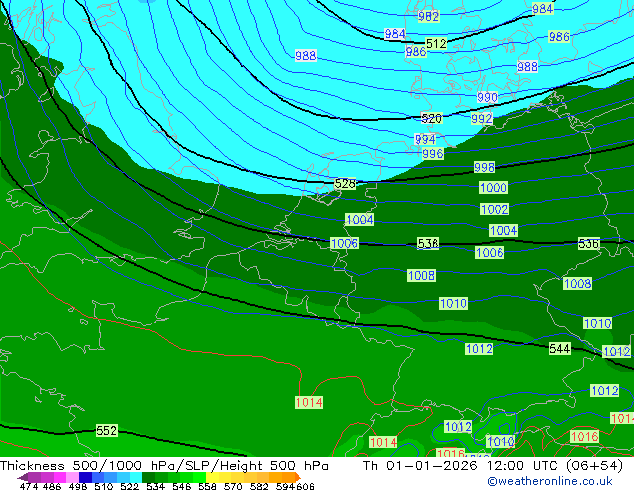634x490 pixels.
Task: Click the 512 height contour label
Action: point(436,43)
